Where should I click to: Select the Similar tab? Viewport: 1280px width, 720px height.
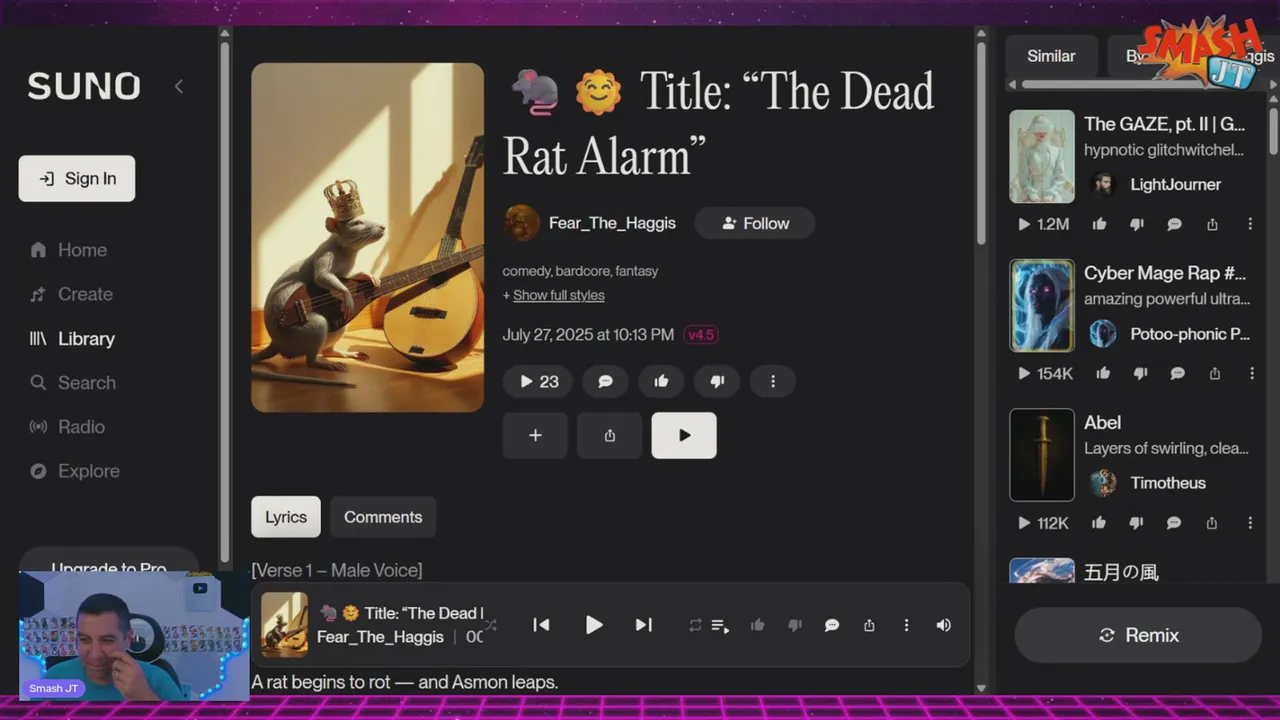(x=1051, y=56)
